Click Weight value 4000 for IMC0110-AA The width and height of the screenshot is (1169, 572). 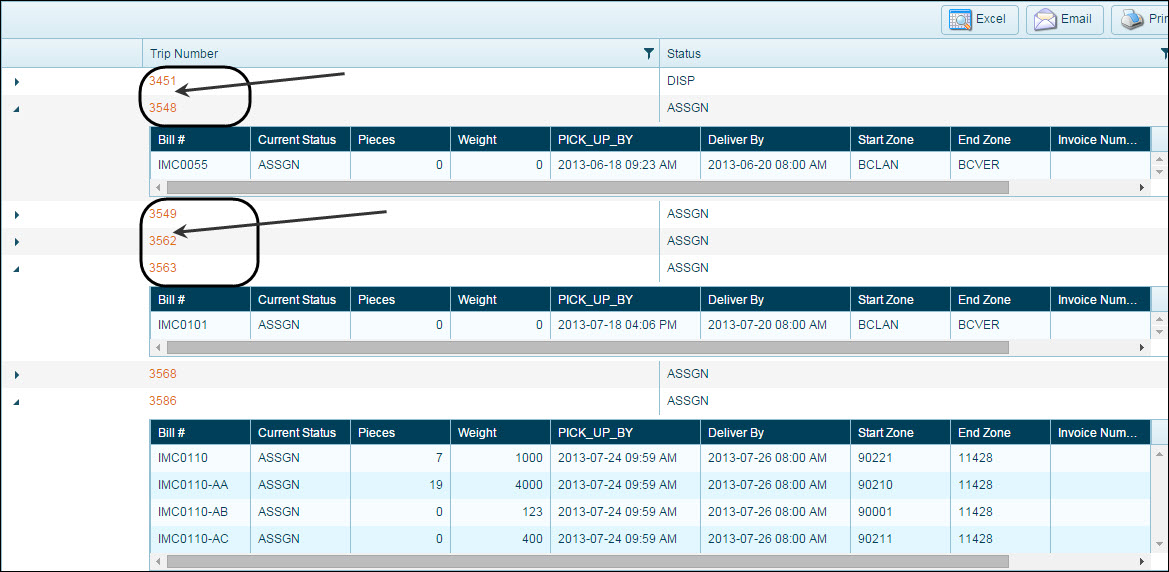coord(500,485)
